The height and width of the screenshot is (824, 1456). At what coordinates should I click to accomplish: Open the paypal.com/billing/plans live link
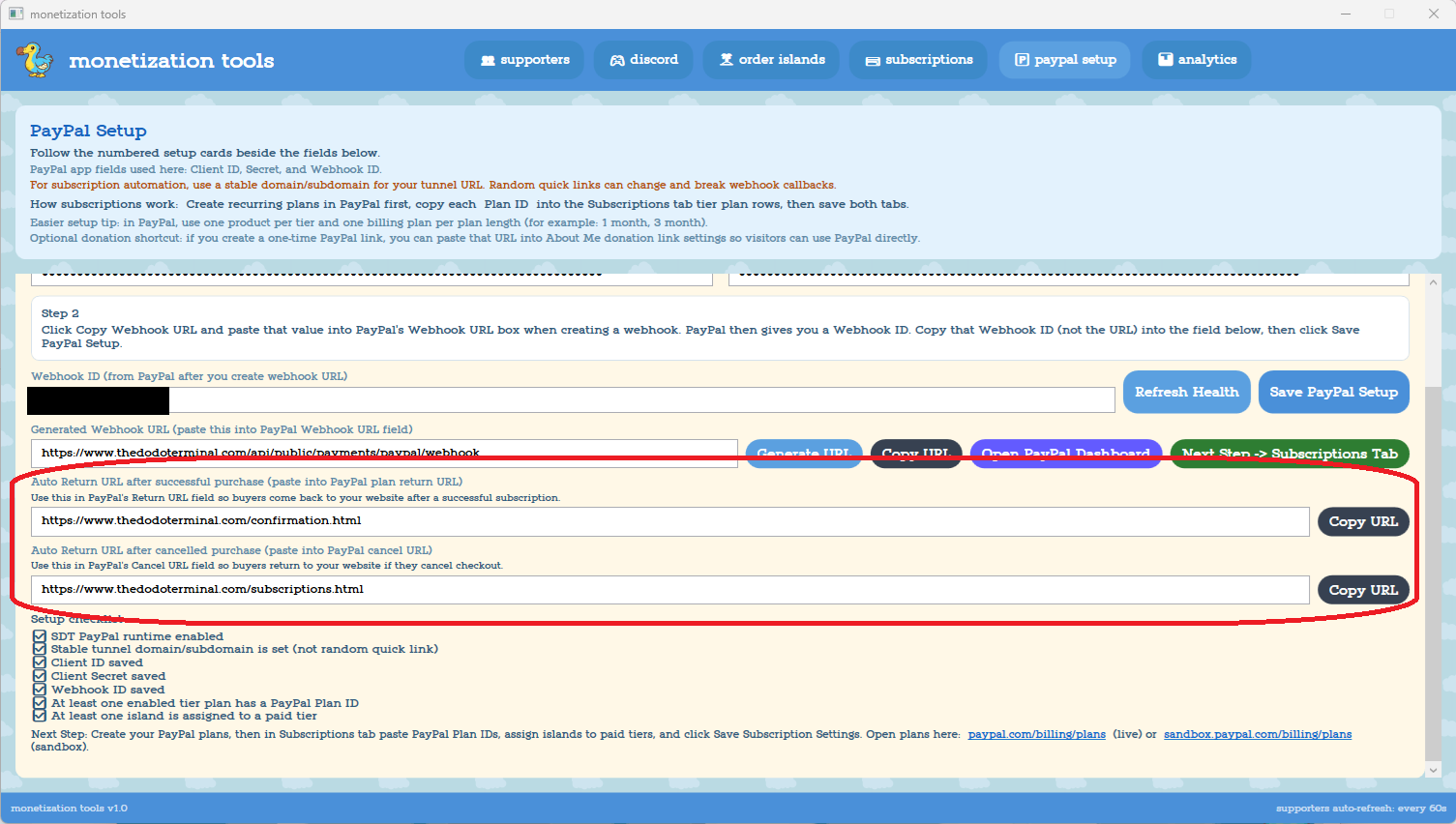pyautogui.click(x=1037, y=734)
